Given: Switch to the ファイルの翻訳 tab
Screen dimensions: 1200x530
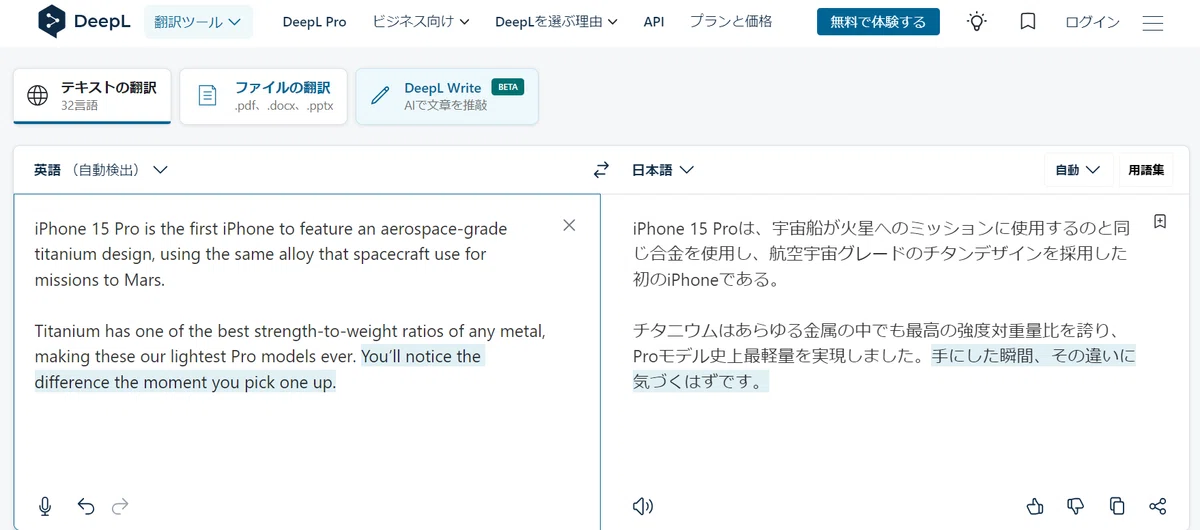Looking at the screenshot, I should (x=264, y=96).
